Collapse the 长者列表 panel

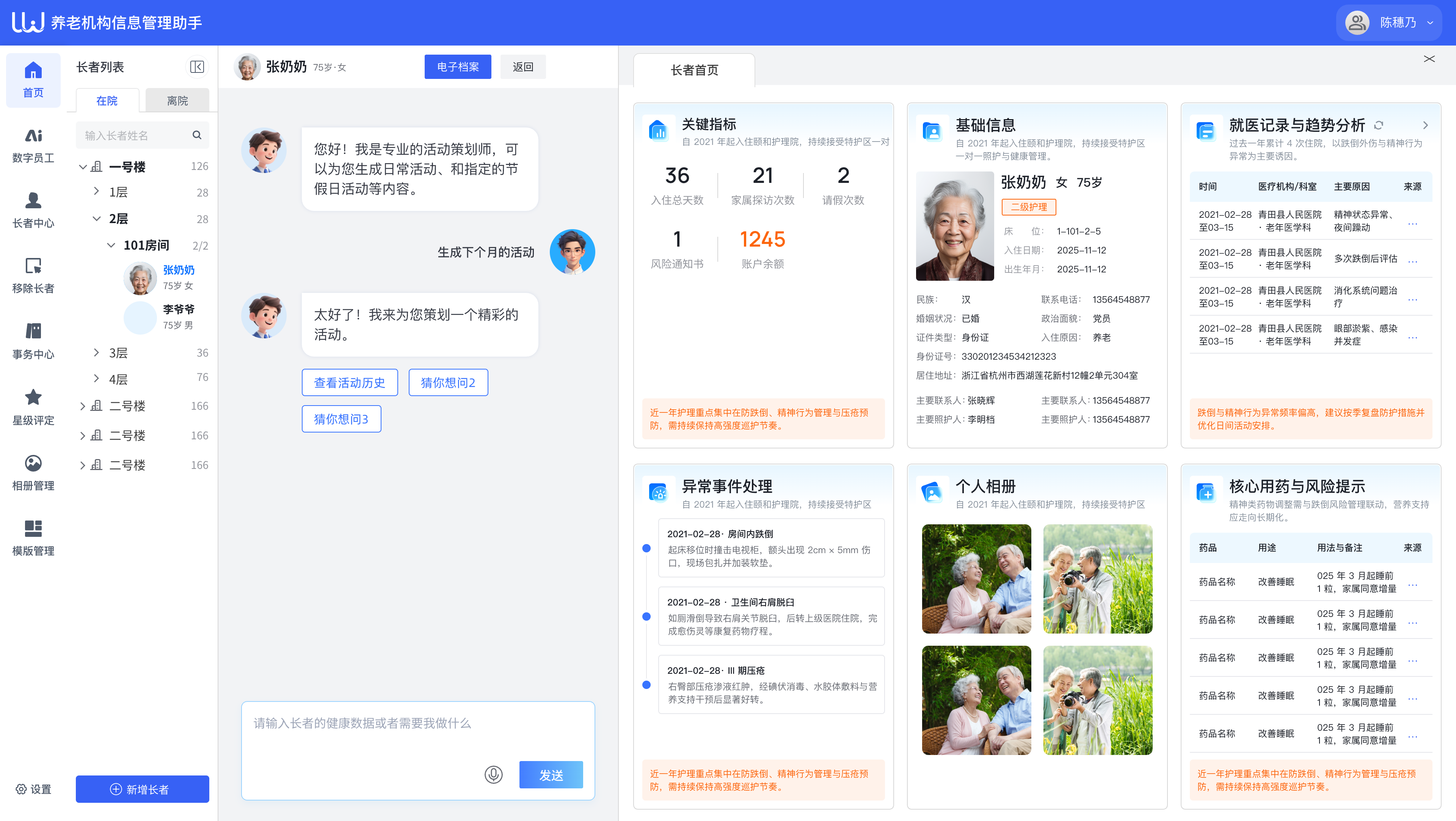197,67
